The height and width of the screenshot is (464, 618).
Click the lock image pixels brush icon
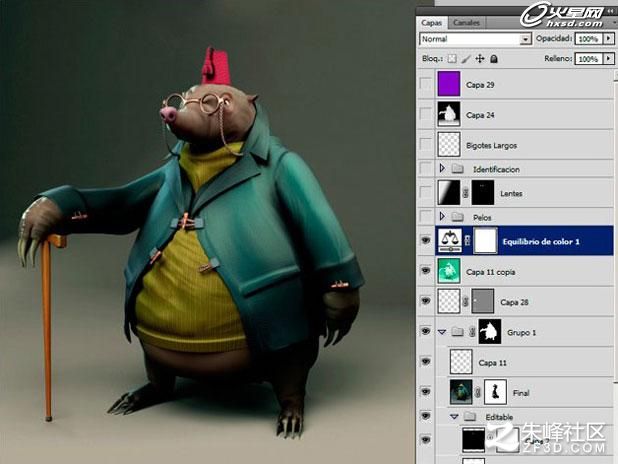pos(466,59)
